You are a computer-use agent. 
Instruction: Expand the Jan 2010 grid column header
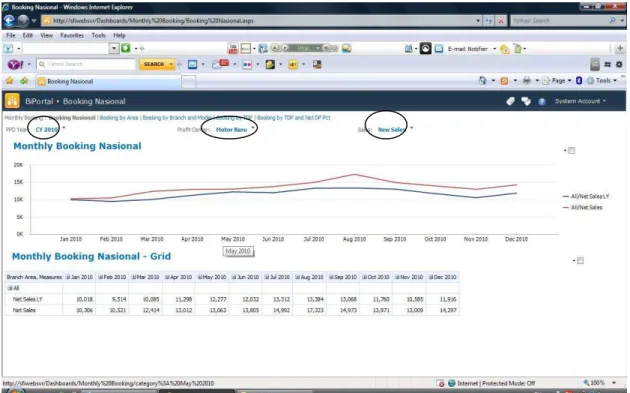click(x=68, y=277)
